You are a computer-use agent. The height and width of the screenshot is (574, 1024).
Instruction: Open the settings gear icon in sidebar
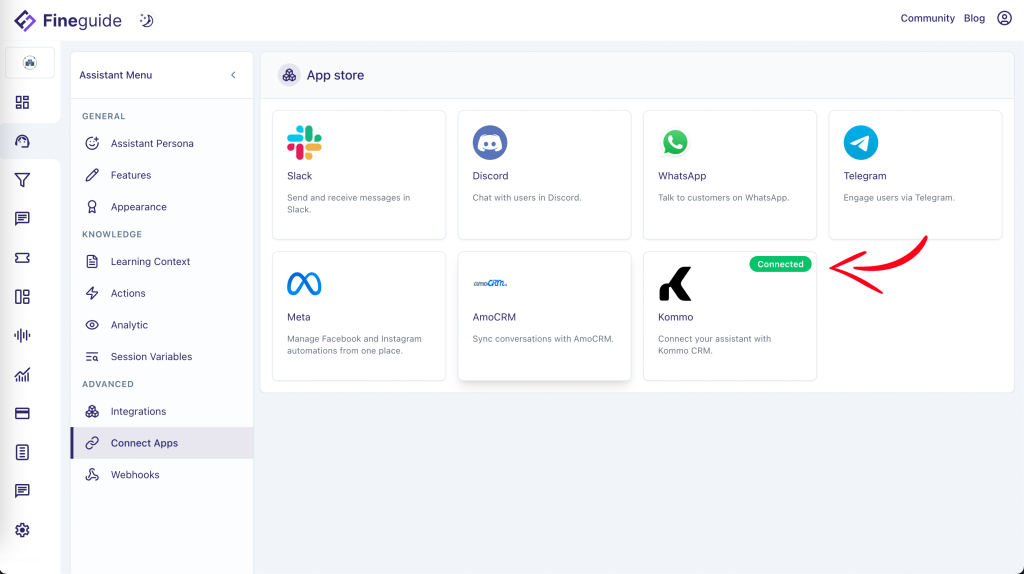pos(22,530)
